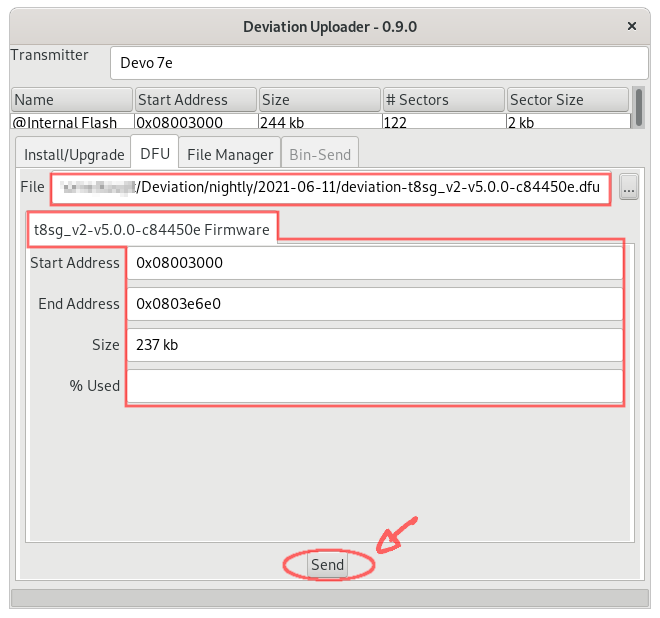
Task: Browse for a file with the ... button
Action: [629, 187]
